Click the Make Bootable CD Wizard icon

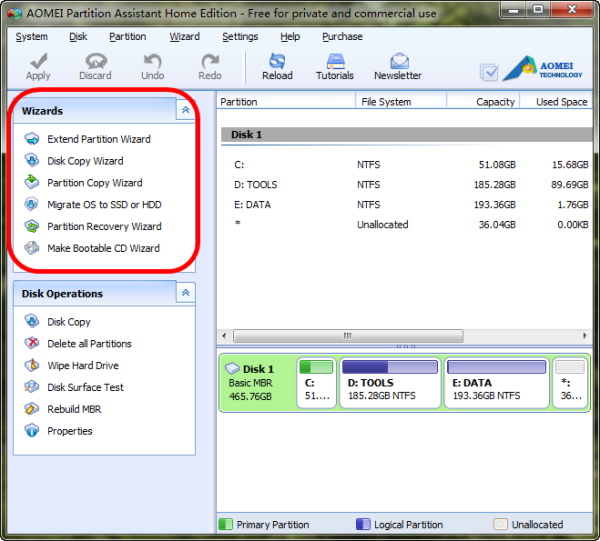pos(32,248)
